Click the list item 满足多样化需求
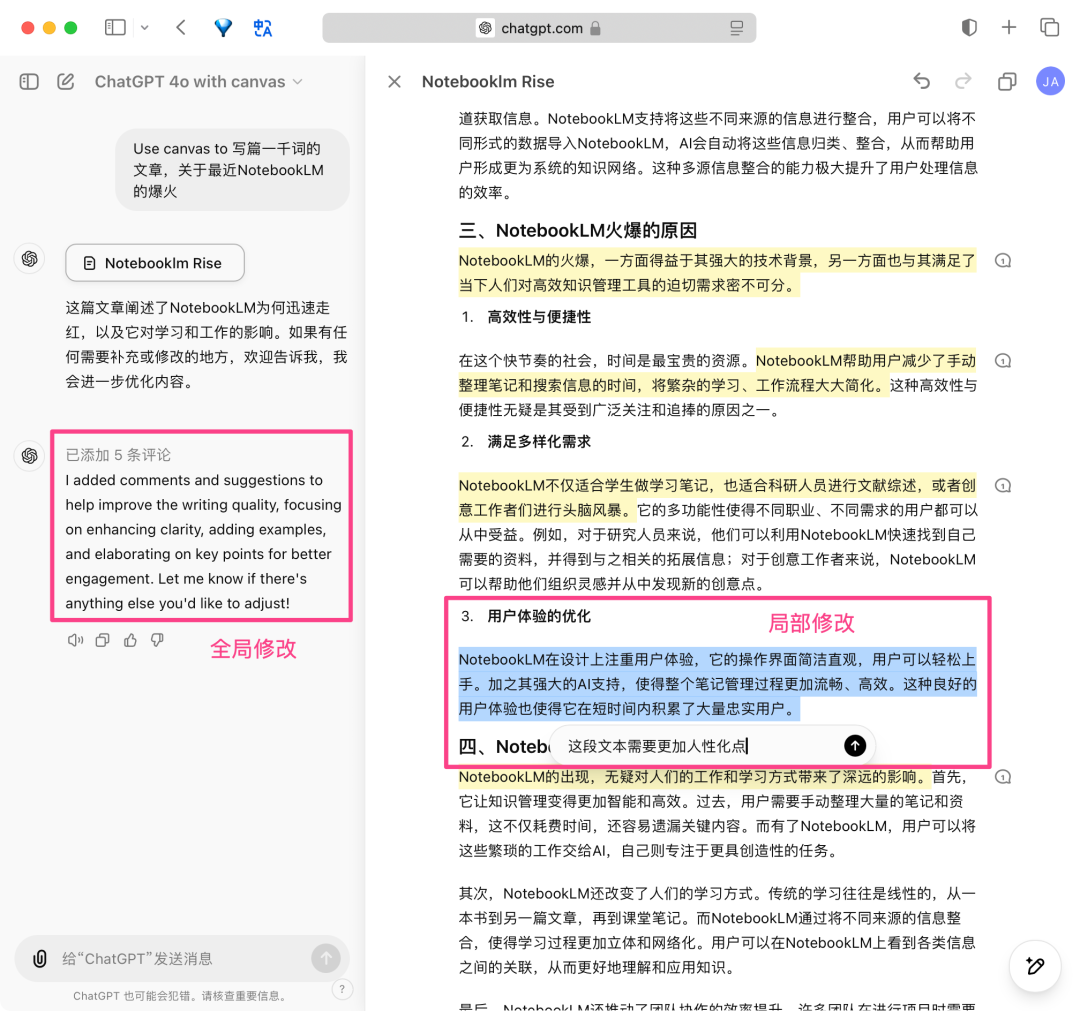Screen dimensions: 1080x1011 (x=539, y=441)
